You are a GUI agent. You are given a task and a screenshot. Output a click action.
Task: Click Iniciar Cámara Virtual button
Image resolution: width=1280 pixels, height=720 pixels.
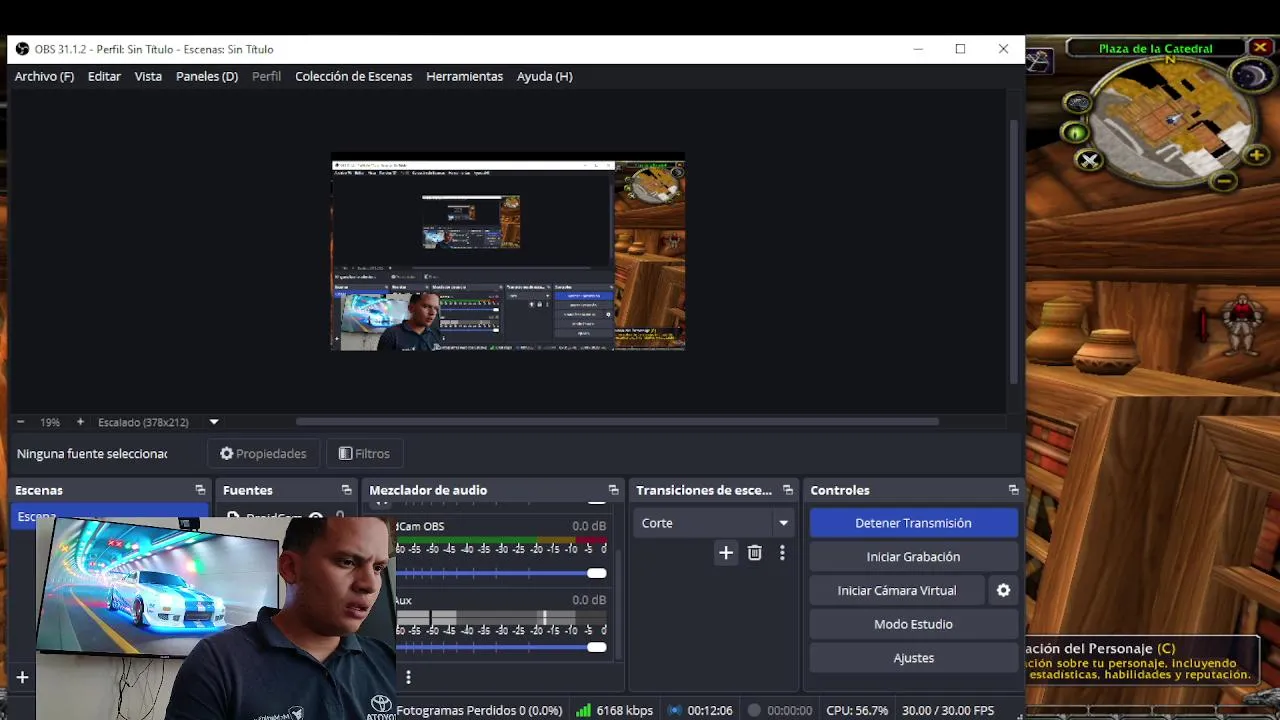[897, 591]
